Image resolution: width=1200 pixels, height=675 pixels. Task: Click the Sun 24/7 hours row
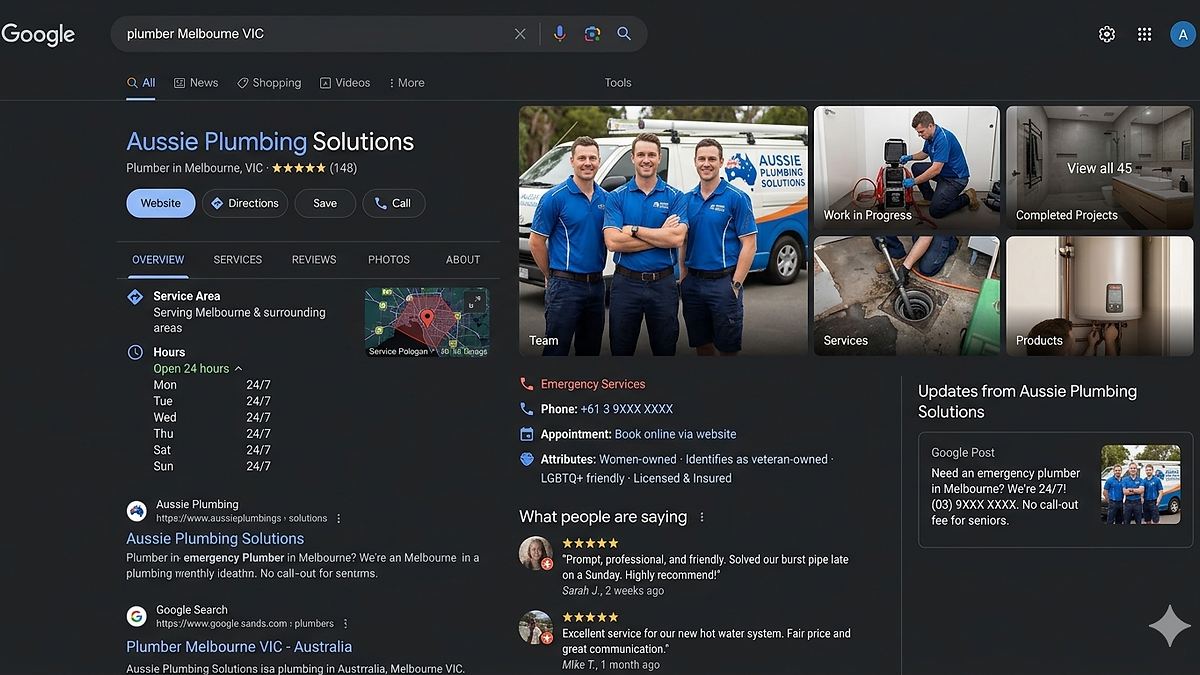click(x=212, y=466)
